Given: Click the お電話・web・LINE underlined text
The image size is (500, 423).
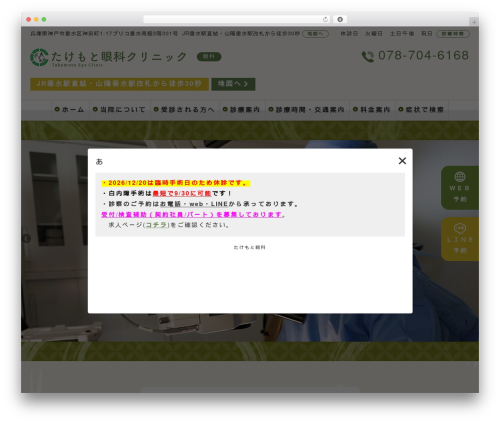Looking at the screenshot, I should [x=194, y=204].
